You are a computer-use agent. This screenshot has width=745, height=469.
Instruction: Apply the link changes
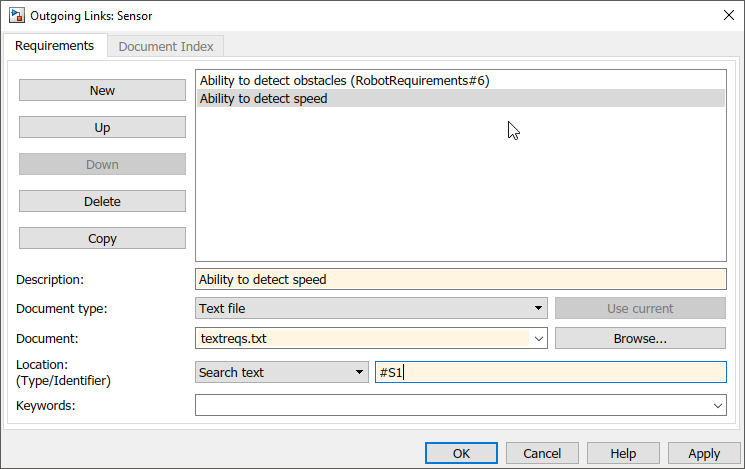pyautogui.click(x=704, y=453)
